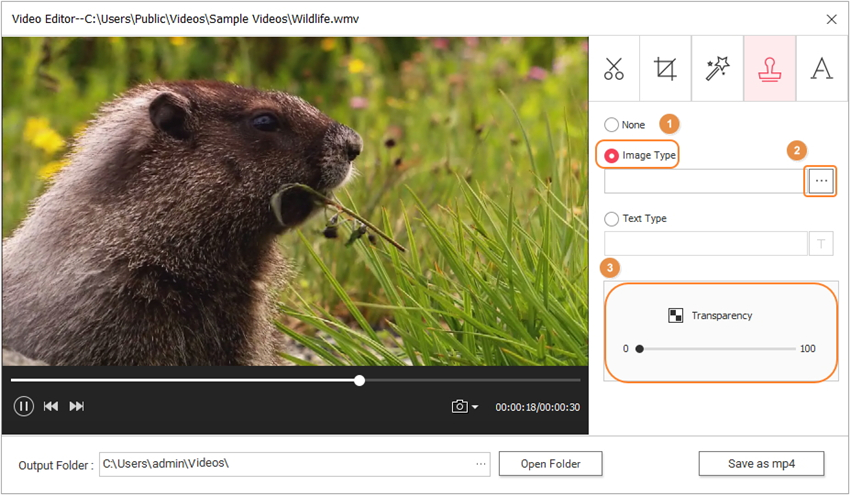This screenshot has height=496, width=850.
Task: Browse for output folder location
Action: pos(481,464)
